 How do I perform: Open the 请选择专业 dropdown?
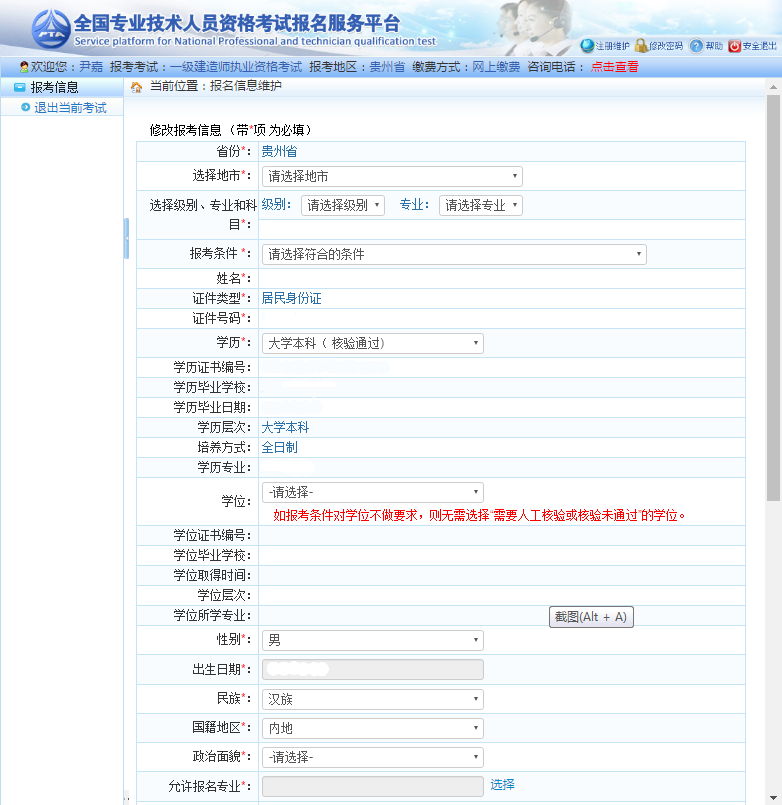coord(480,205)
